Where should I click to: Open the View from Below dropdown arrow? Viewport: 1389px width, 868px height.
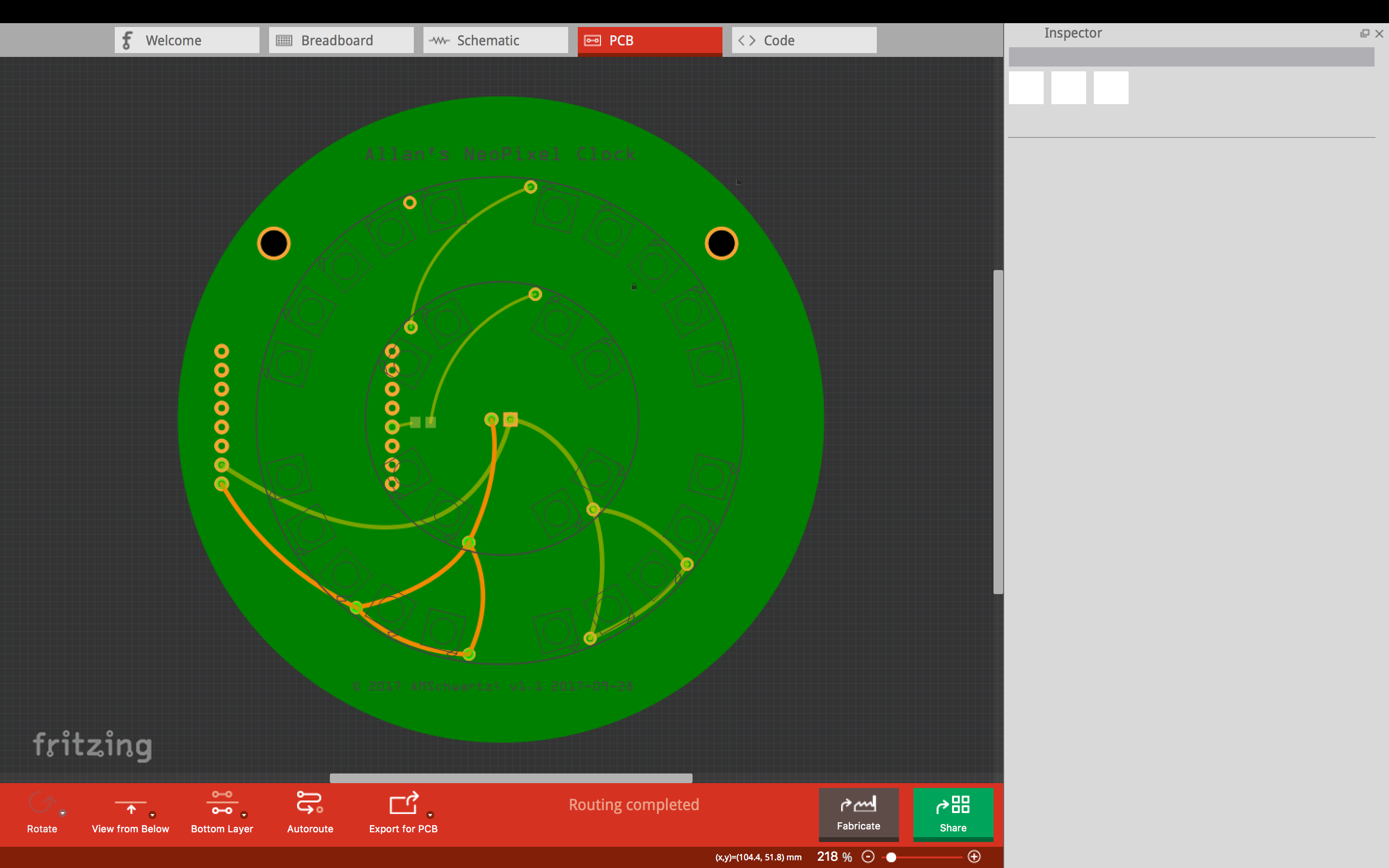152,814
